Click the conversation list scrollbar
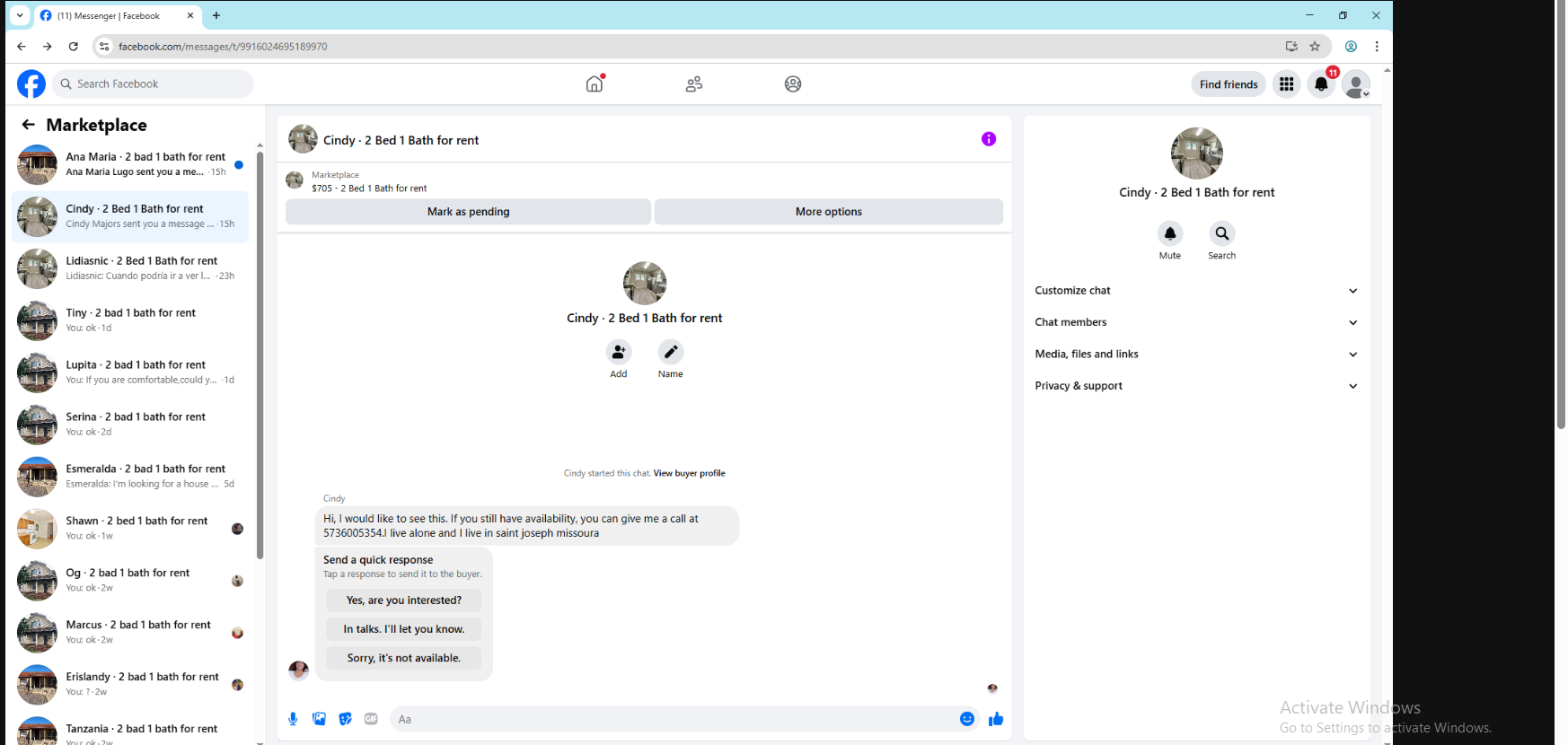Image resolution: width=1568 pixels, height=745 pixels. click(260, 355)
